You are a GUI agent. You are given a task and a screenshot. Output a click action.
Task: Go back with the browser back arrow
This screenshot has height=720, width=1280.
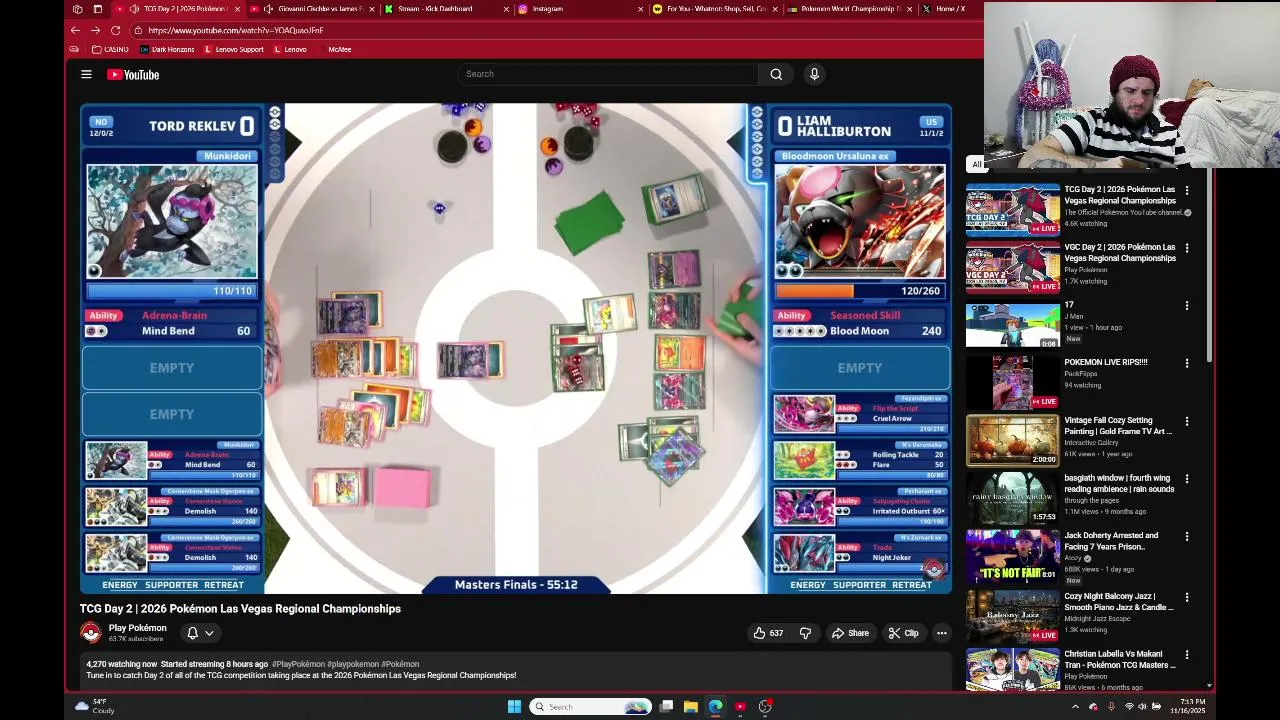(x=75, y=30)
